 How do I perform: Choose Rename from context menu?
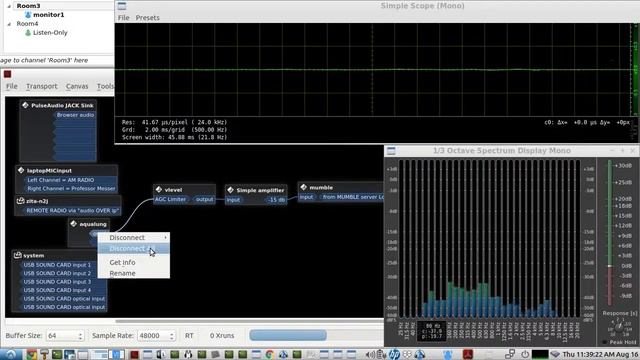[x=134, y=273]
